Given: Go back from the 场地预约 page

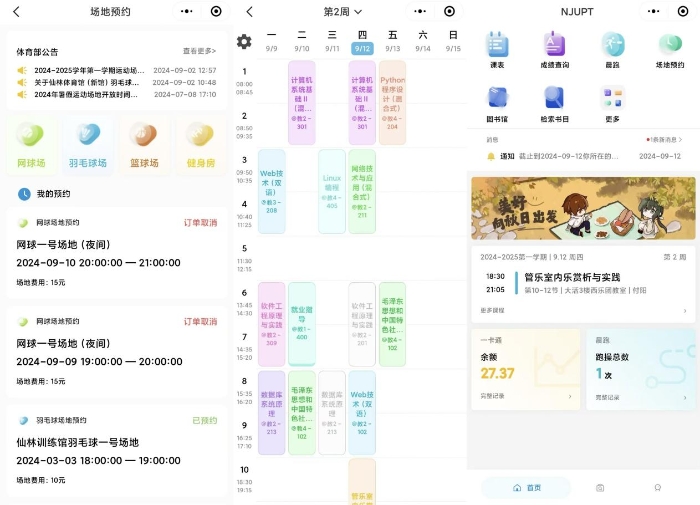Looking at the screenshot, I should [x=16, y=12].
